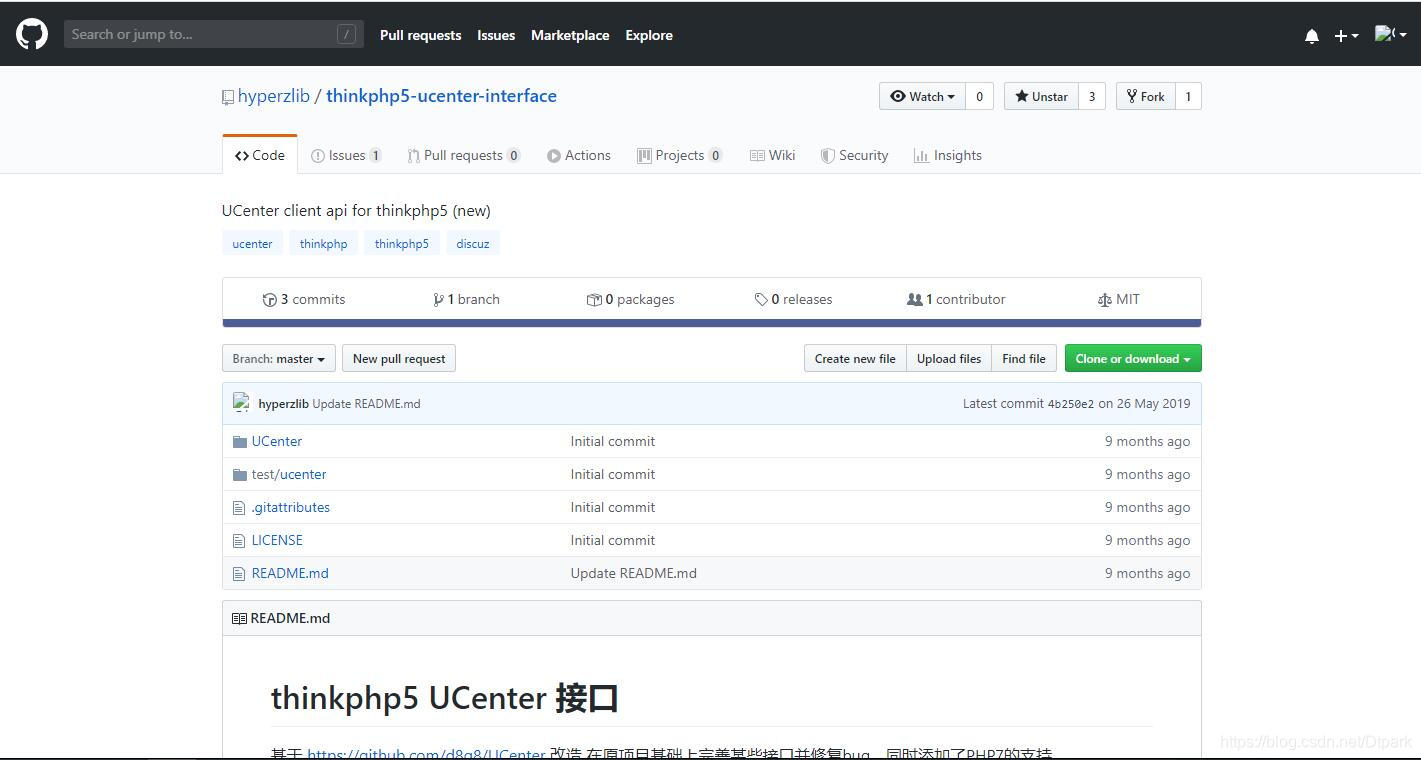The width and height of the screenshot is (1421, 760).
Task: View 1 contributor
Action: tap(956, 299)
